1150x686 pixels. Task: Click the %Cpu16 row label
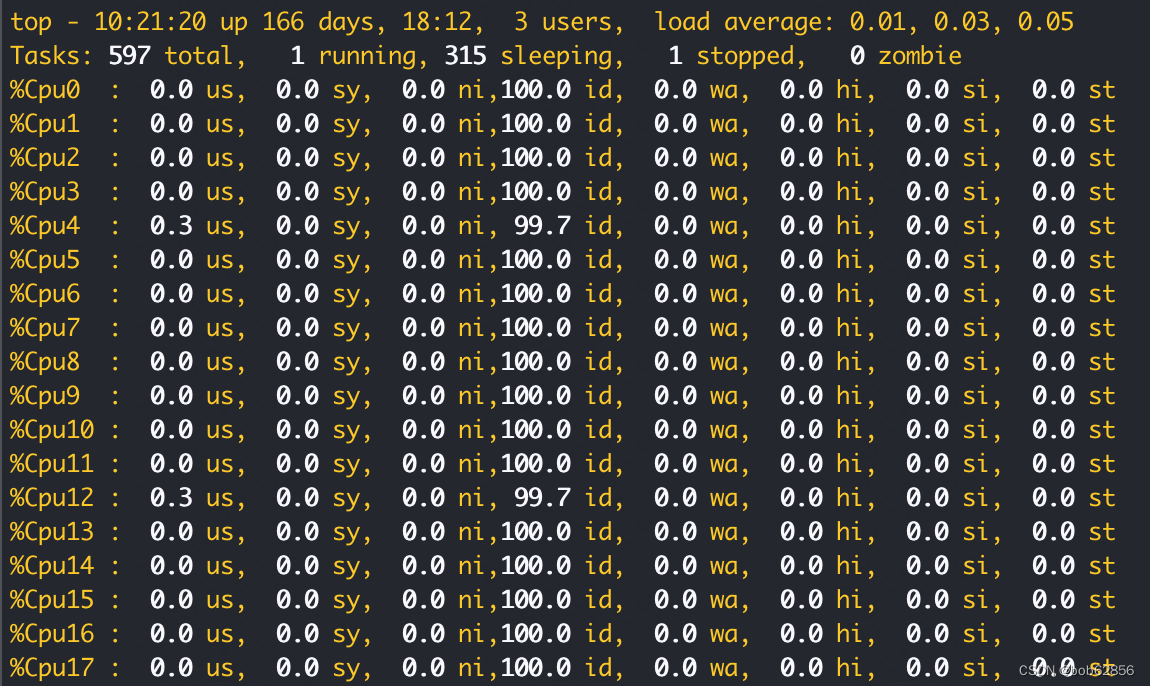(x=52, y=634)
